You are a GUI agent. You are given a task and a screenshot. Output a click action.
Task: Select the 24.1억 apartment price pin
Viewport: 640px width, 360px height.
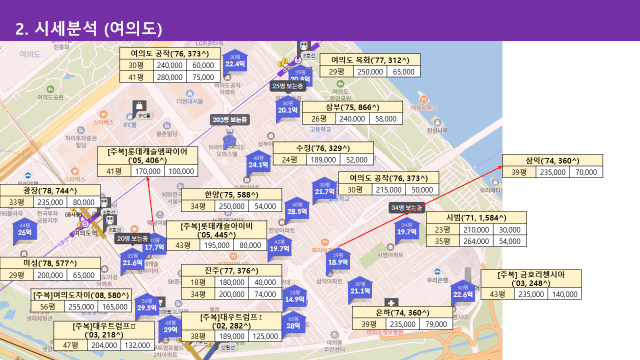pyautogui.click(x=258, y=163)
